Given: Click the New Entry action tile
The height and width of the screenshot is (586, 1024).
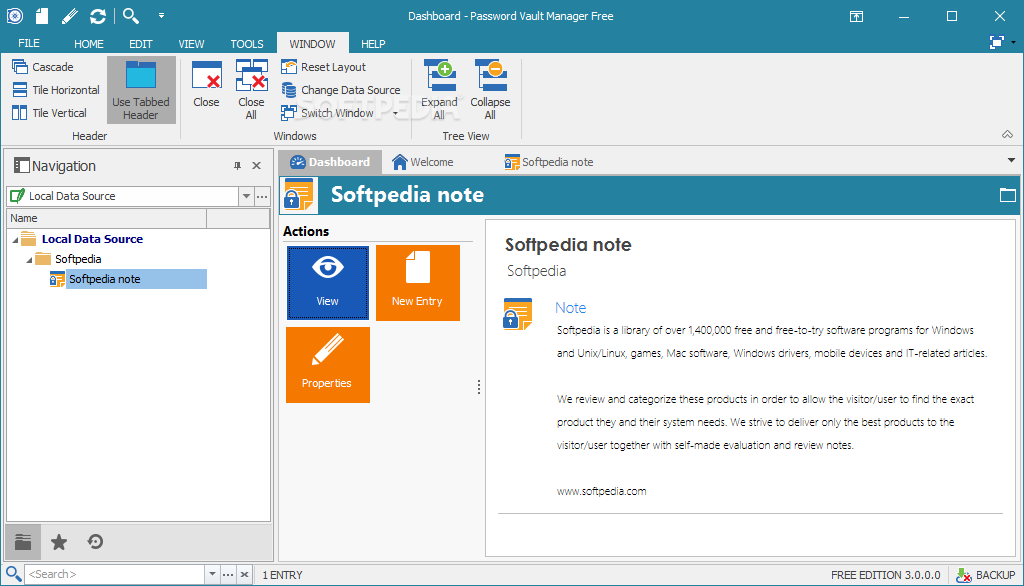Looking at the screenshot, I should pos(418,283).
